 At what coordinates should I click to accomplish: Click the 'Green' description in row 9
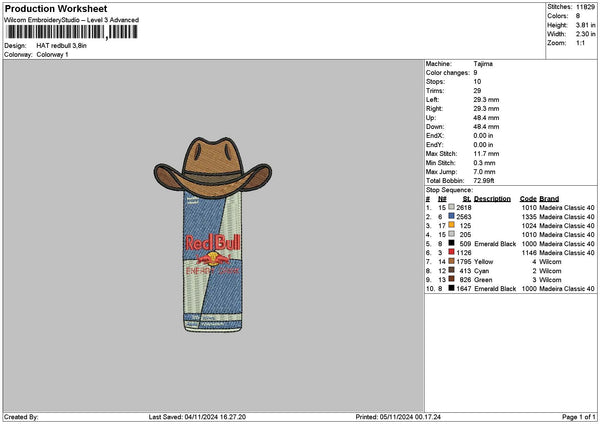pyautogui.click(x=483, y=280)
